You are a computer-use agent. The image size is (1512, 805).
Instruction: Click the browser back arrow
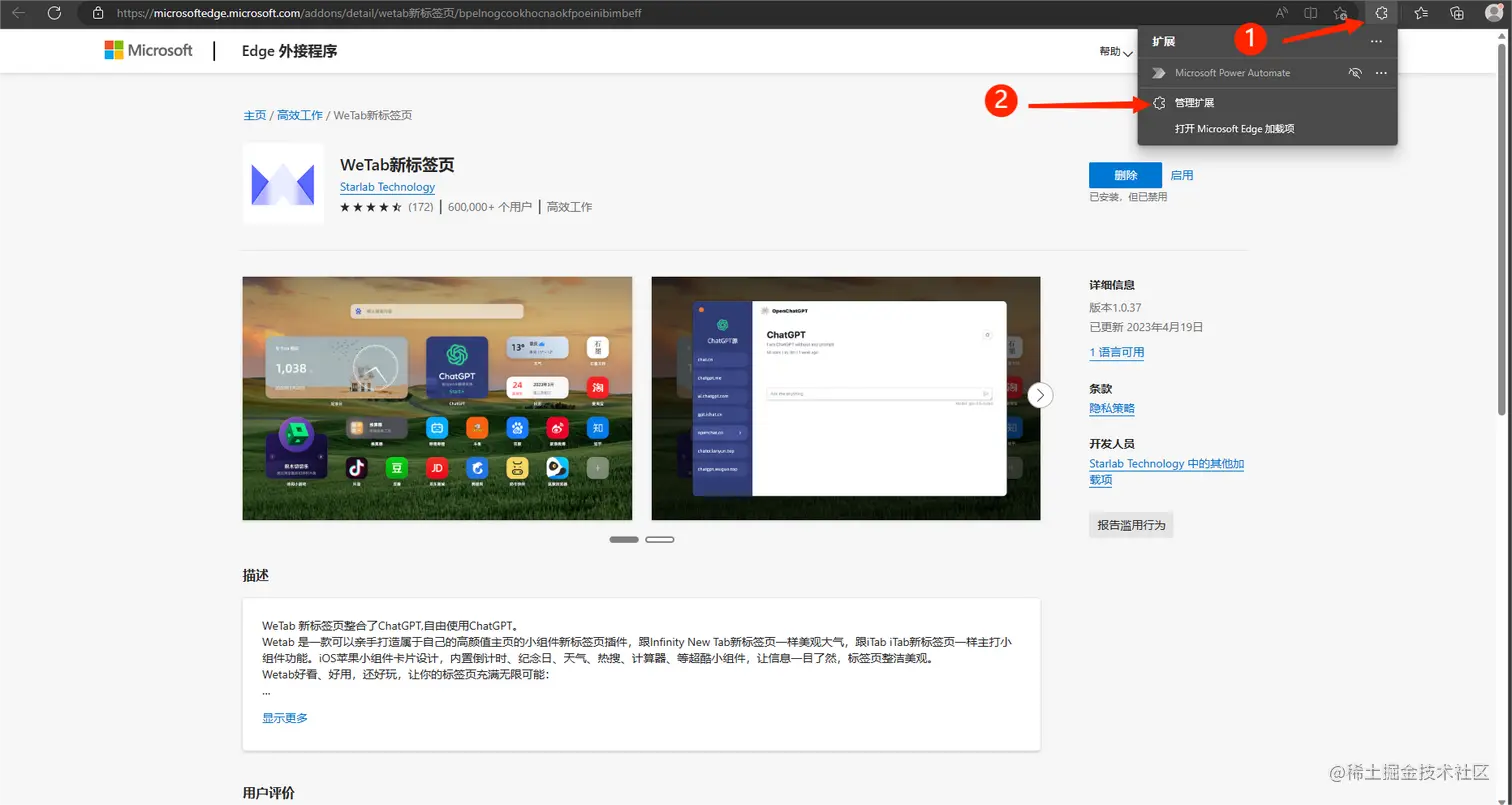tap(18, 13)
